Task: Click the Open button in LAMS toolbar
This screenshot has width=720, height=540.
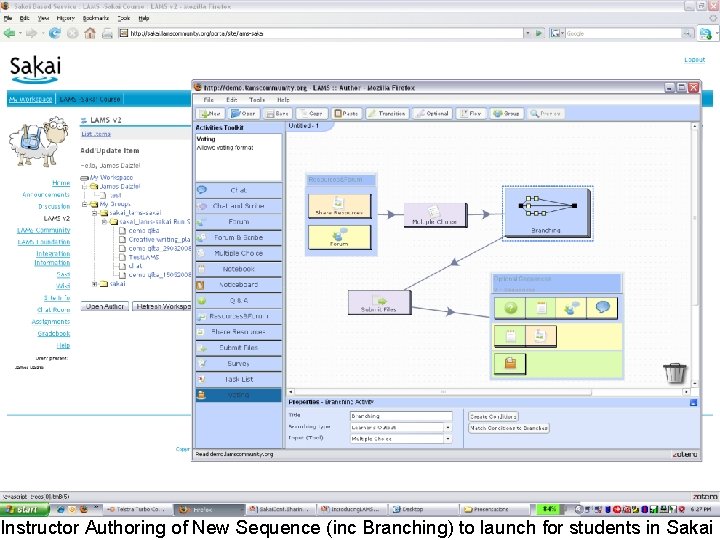Action: click(244, 113)
